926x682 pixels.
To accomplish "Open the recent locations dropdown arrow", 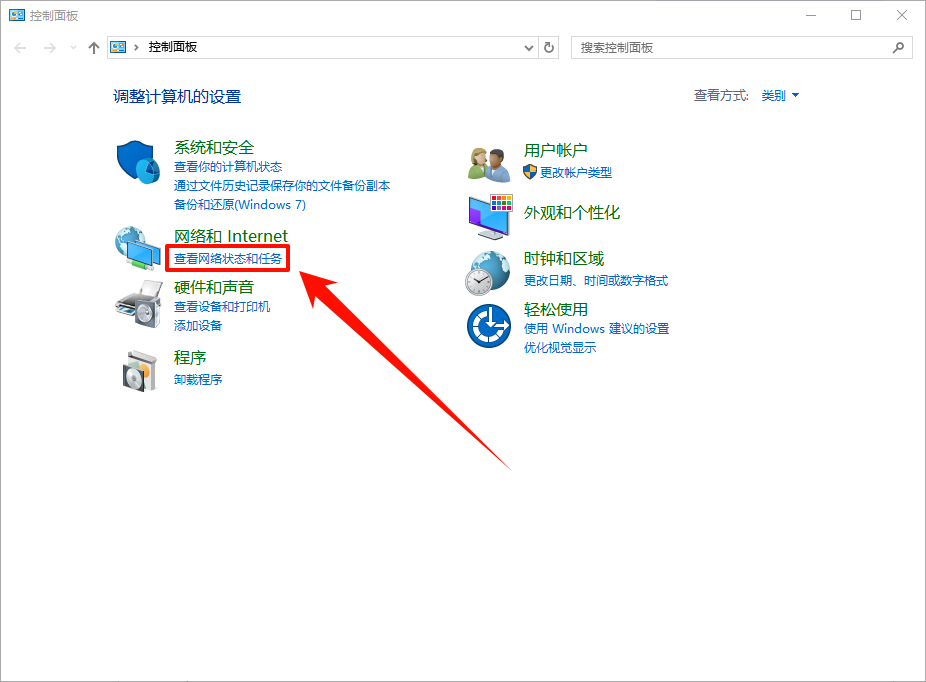I will click(x=73, y=48).
